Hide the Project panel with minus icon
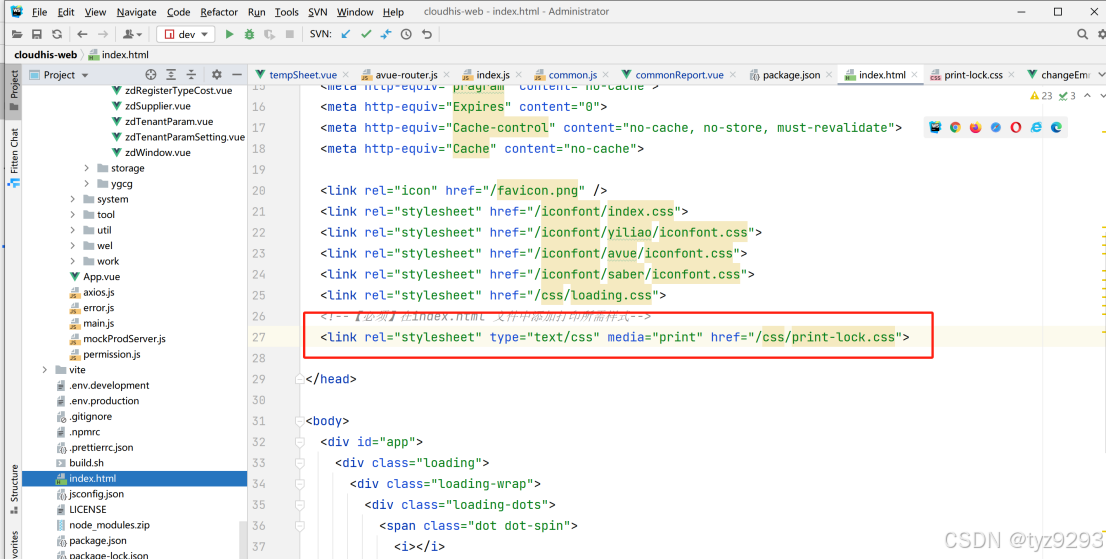The height and width of the screenshot is (560, 1107). 237,74
